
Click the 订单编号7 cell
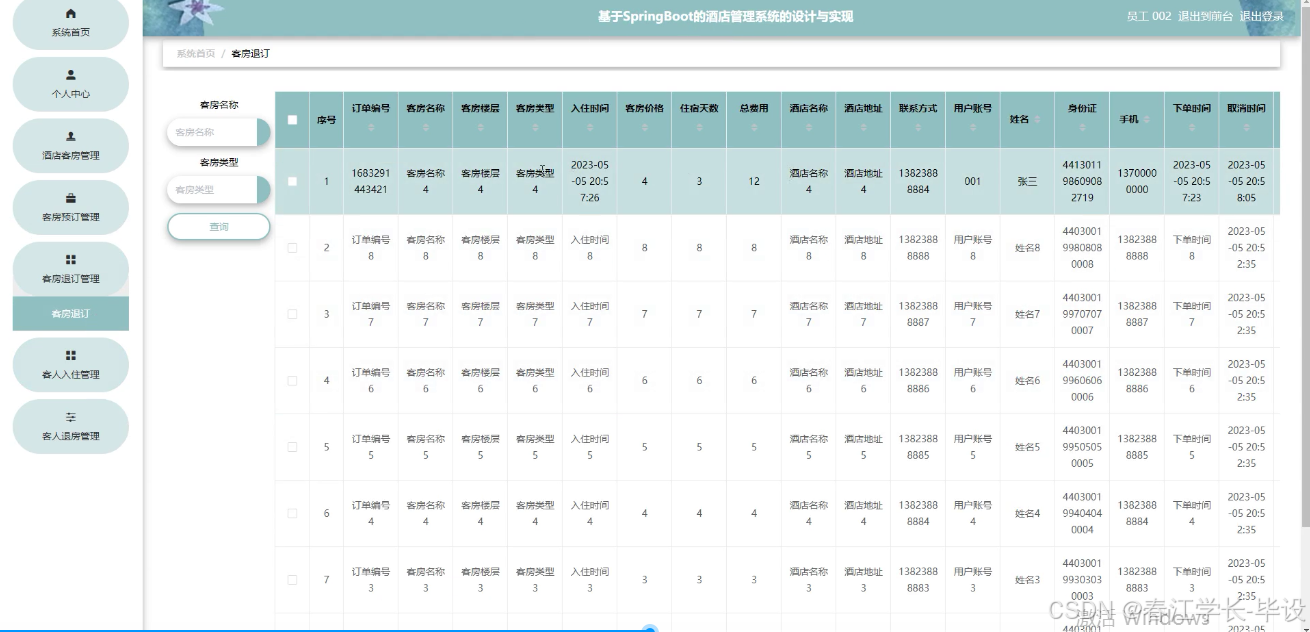(x=371, y=314)
